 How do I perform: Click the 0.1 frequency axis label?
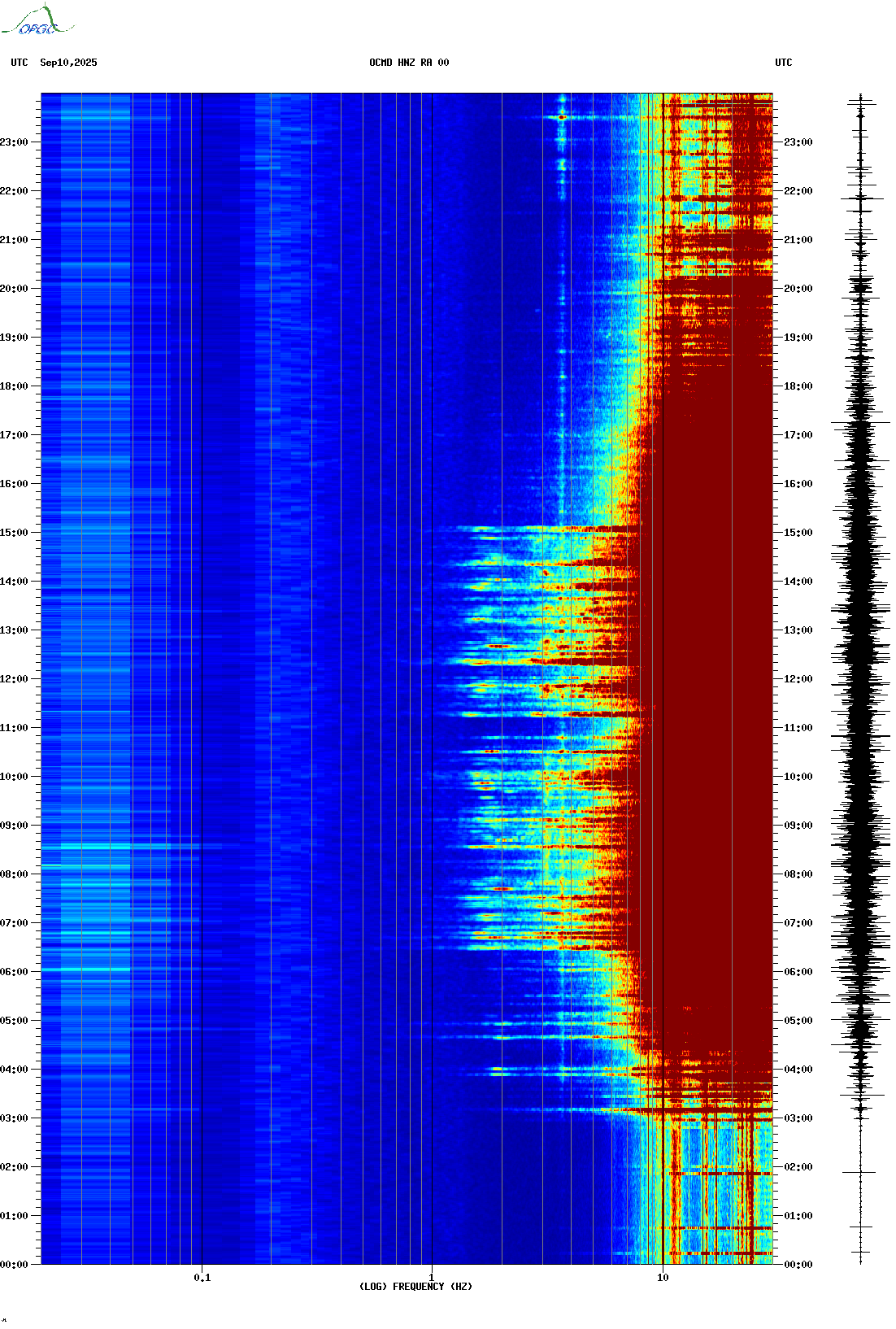point(202,1277)
